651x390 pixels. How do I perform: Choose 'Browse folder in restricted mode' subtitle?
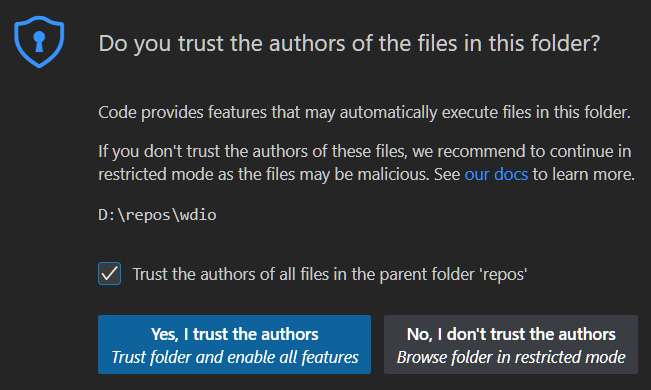(511, 357)
